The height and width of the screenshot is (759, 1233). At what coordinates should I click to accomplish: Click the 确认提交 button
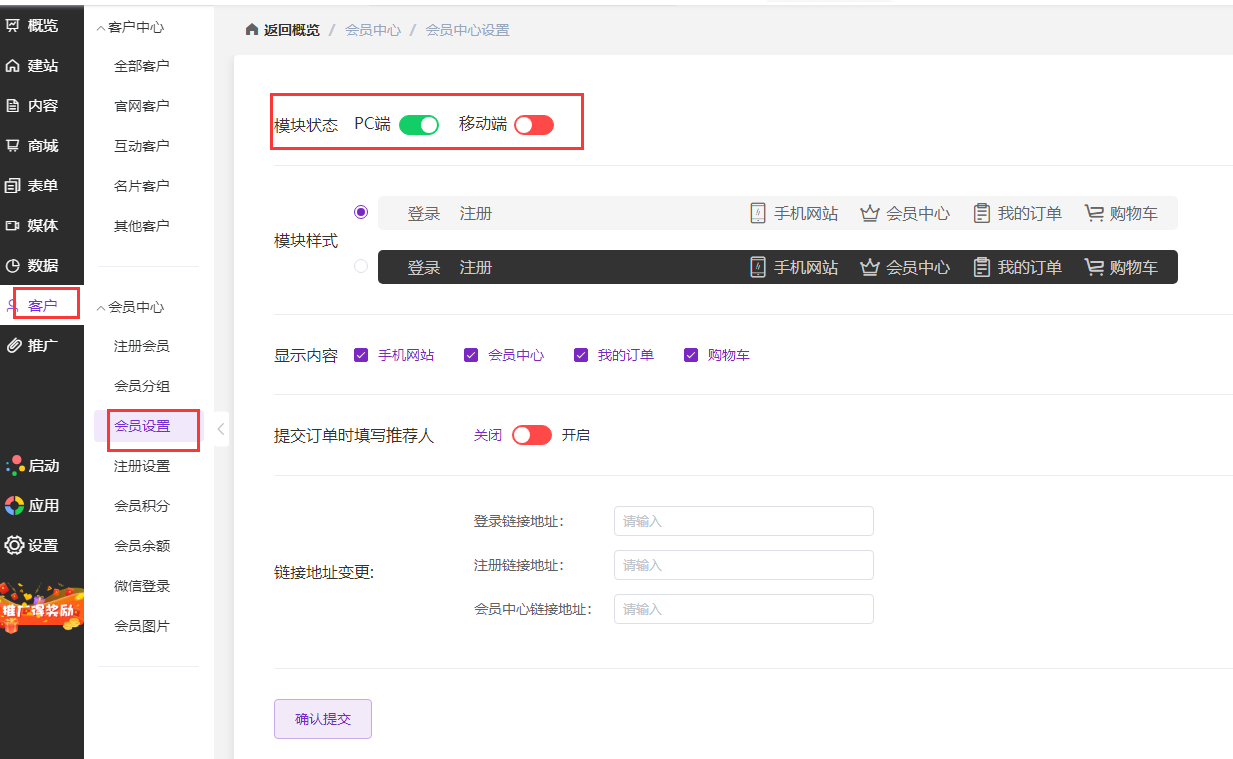coord(323,719)
